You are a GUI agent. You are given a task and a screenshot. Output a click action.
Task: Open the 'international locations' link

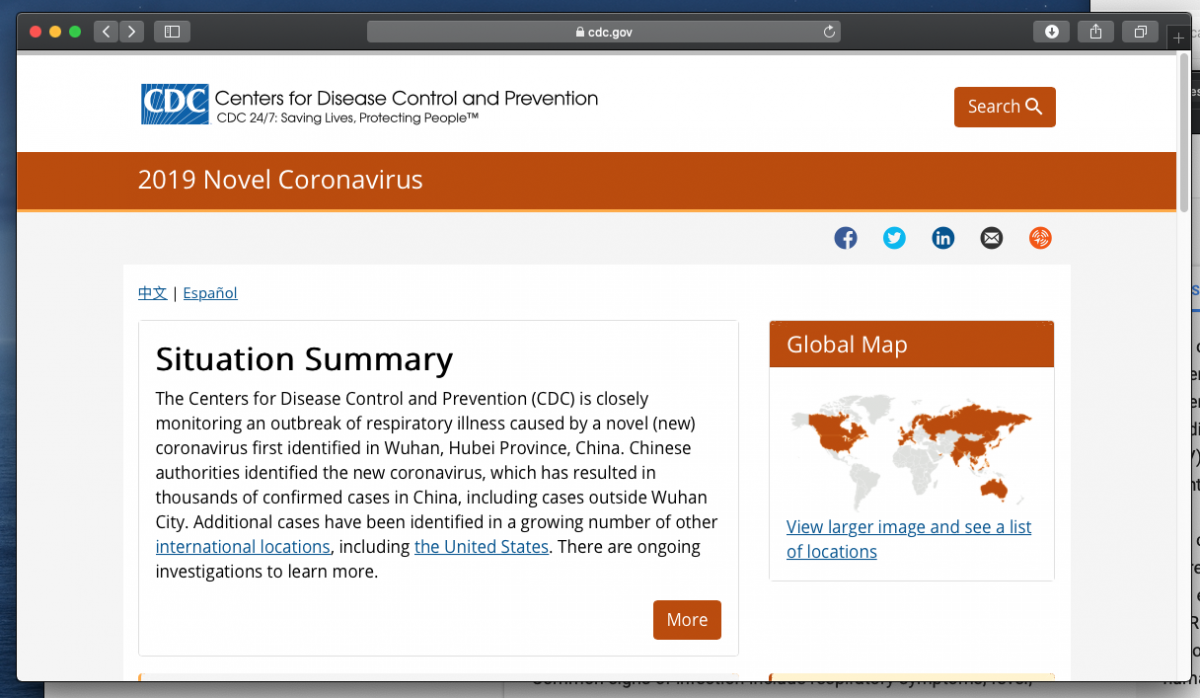click(x=242, y=546)
